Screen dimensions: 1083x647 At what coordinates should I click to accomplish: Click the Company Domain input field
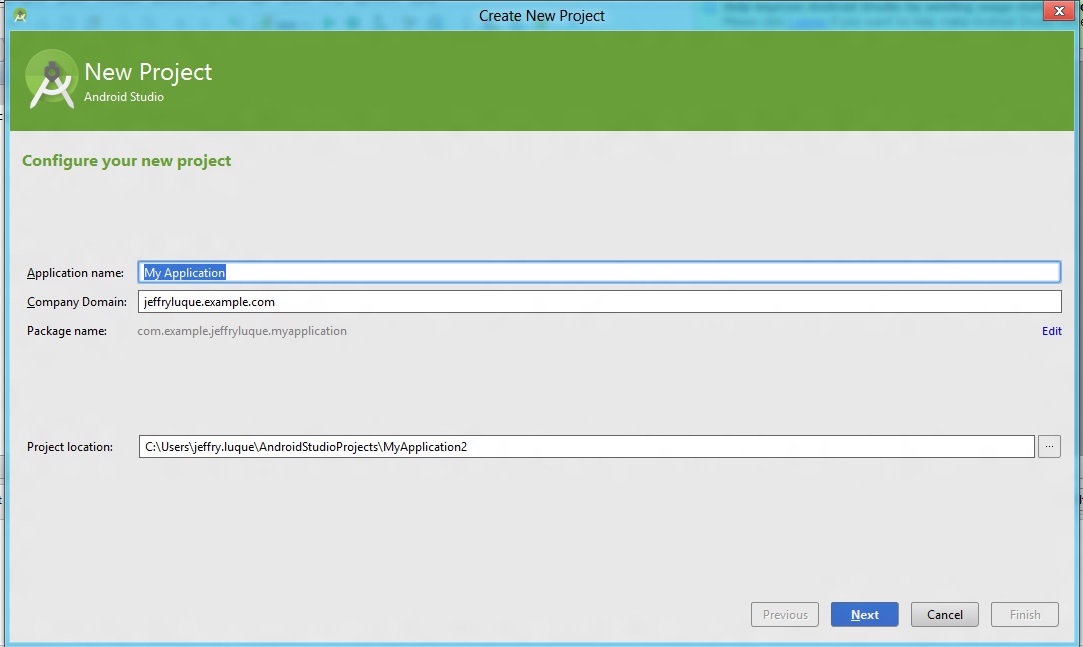point(600,302)
